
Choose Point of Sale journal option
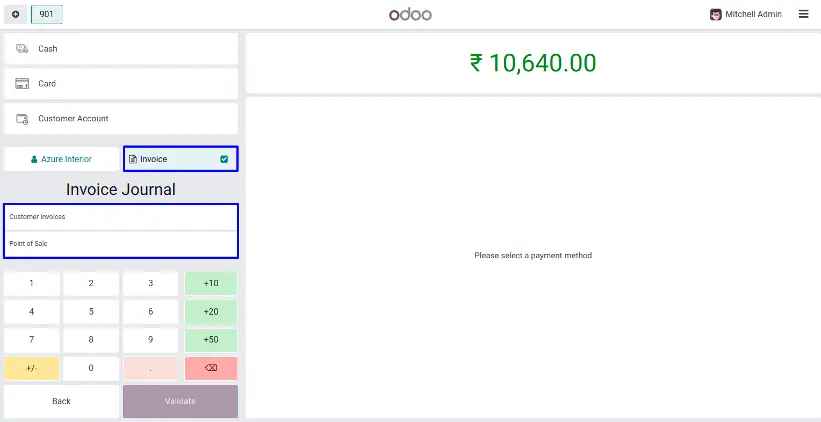(x=121, y=244)
